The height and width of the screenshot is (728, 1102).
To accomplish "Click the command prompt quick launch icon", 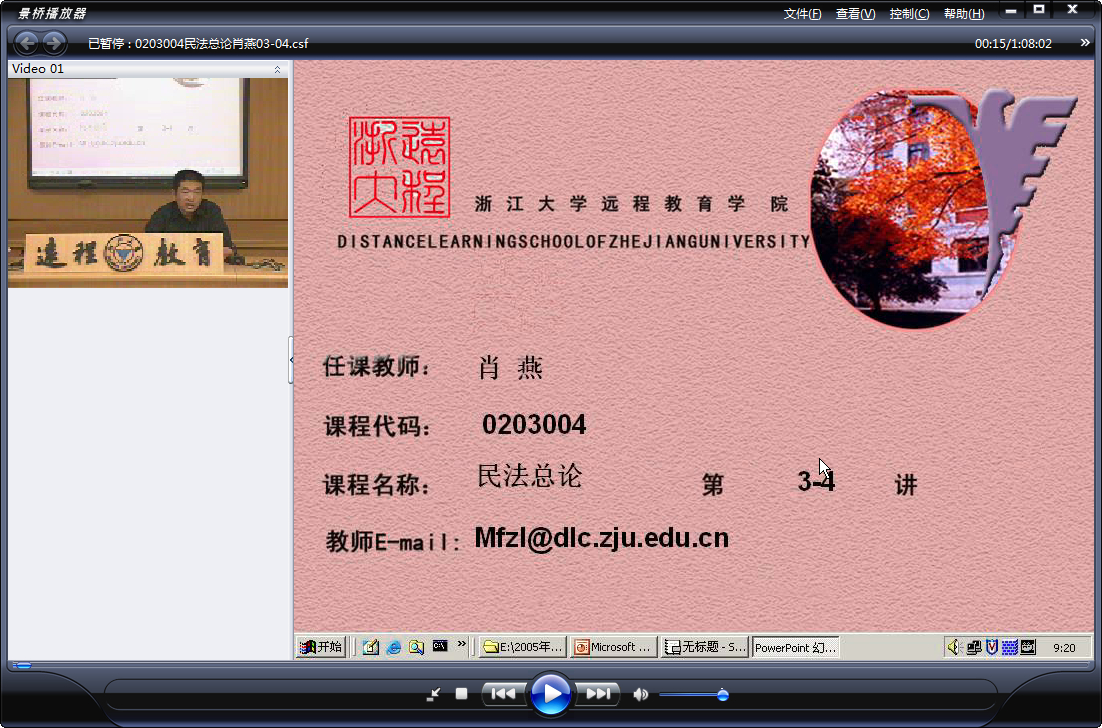I will click(440, 646).
